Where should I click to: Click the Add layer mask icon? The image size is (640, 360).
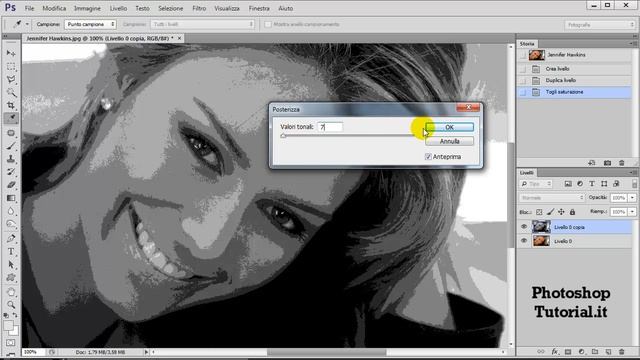568,351
